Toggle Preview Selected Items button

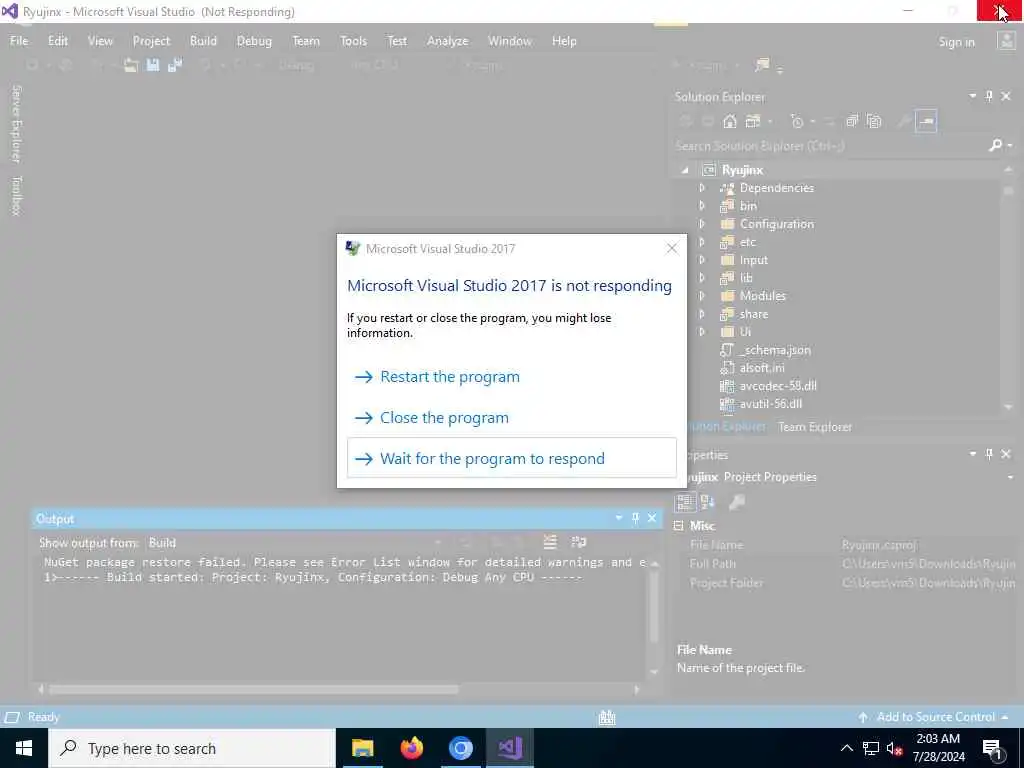926,121
